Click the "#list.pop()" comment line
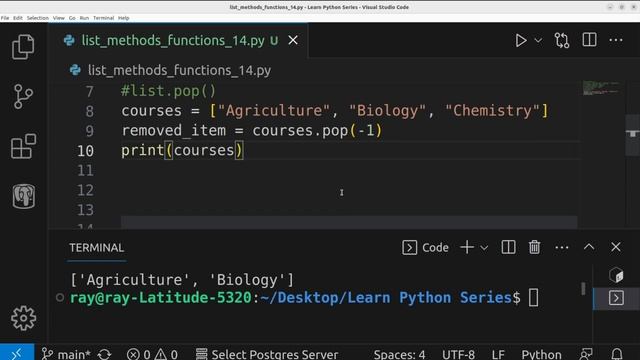Viewport: 640px width, 360px height. [168, 91]
